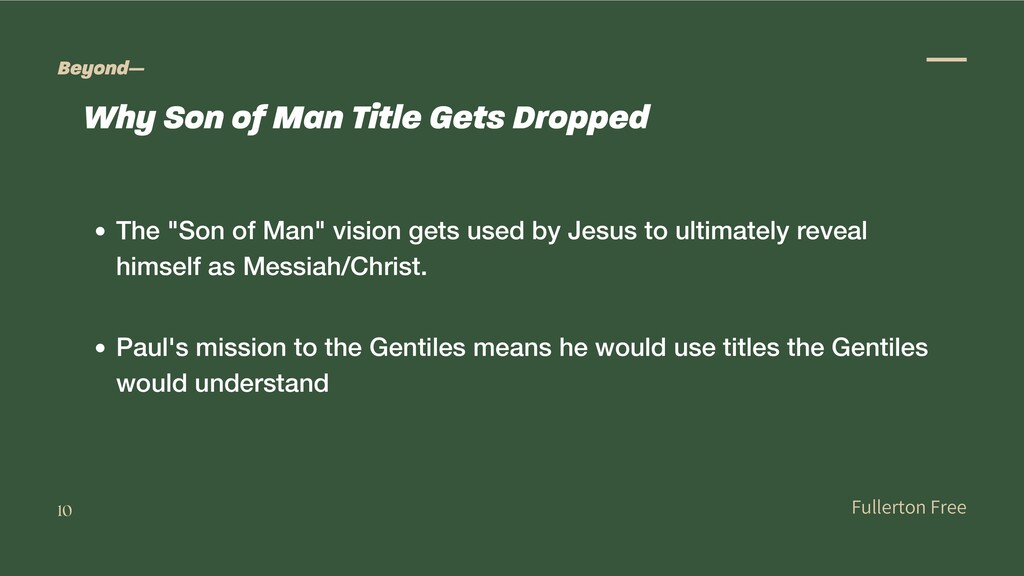Click the words "would understand" on the last line
1024x576 pixels.
(222, 383)
